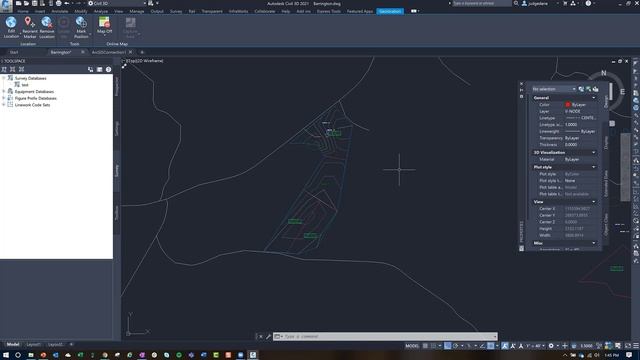Screen dimensions: 640x360
Task: Click the Civil 3D application menu button
Action: click(6, 5)
